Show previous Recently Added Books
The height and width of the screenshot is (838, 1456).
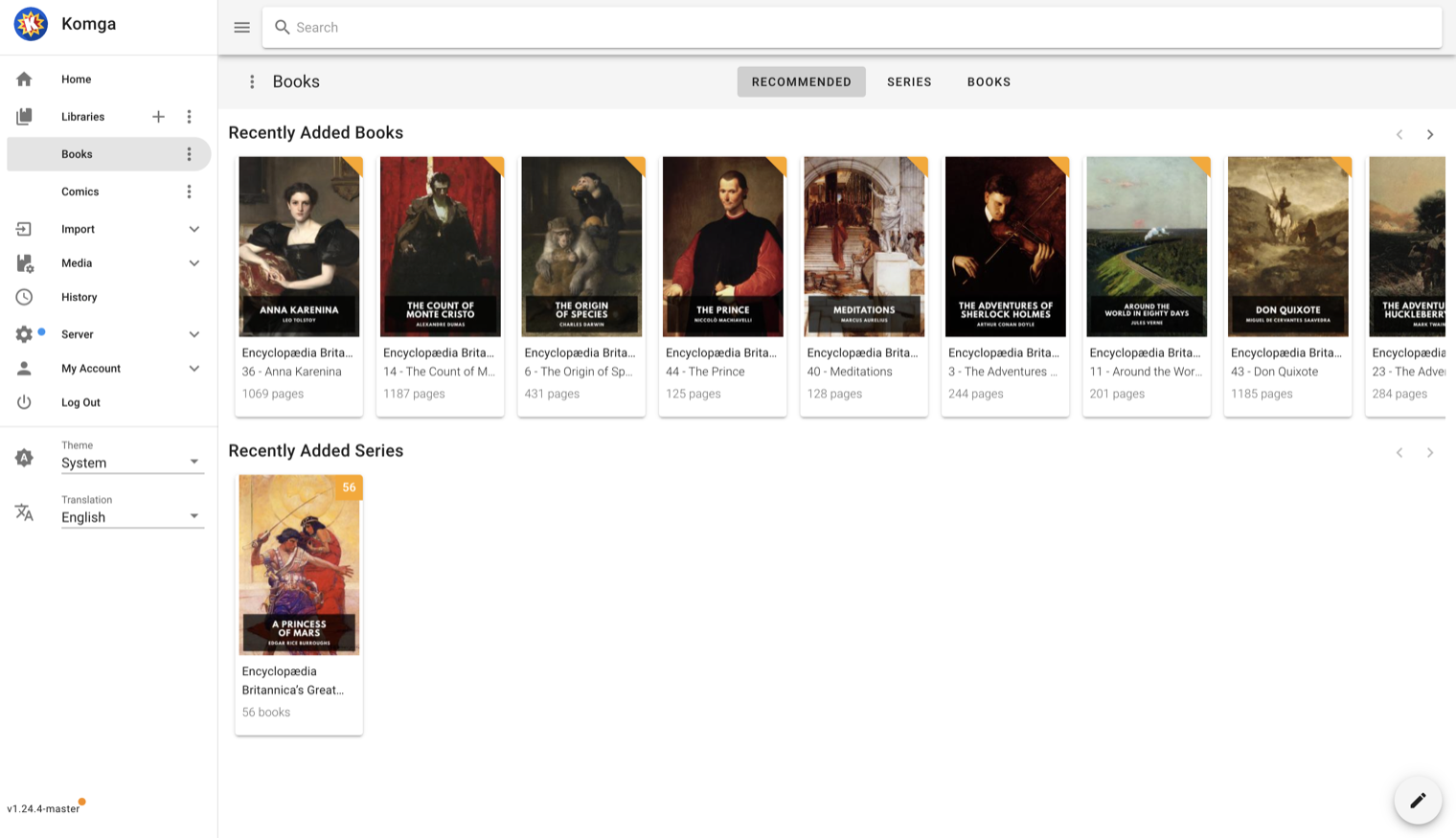click(x=1399, y=134)
